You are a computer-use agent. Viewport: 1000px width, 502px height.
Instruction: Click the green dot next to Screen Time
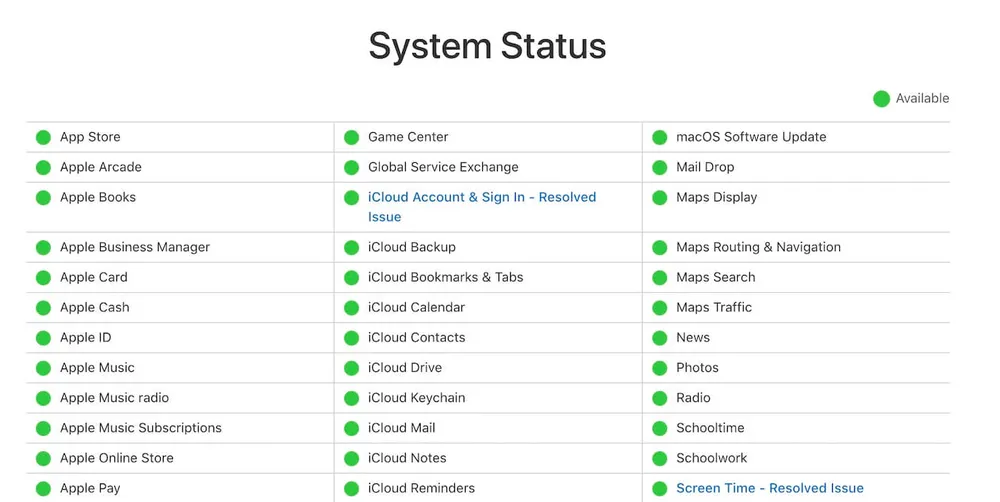[659, 489]
